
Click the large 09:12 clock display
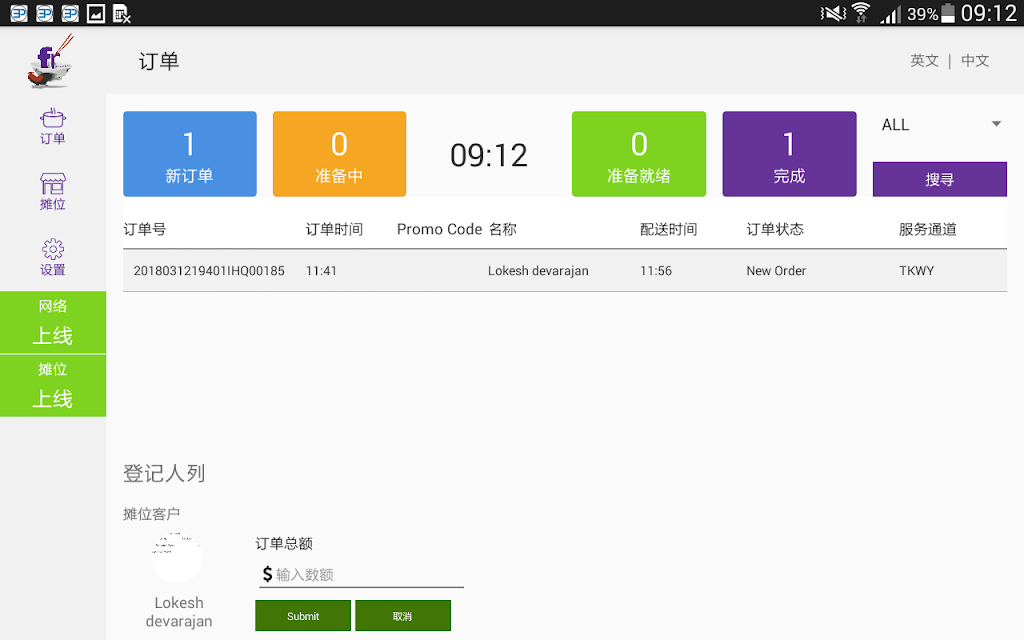(488, 155)
